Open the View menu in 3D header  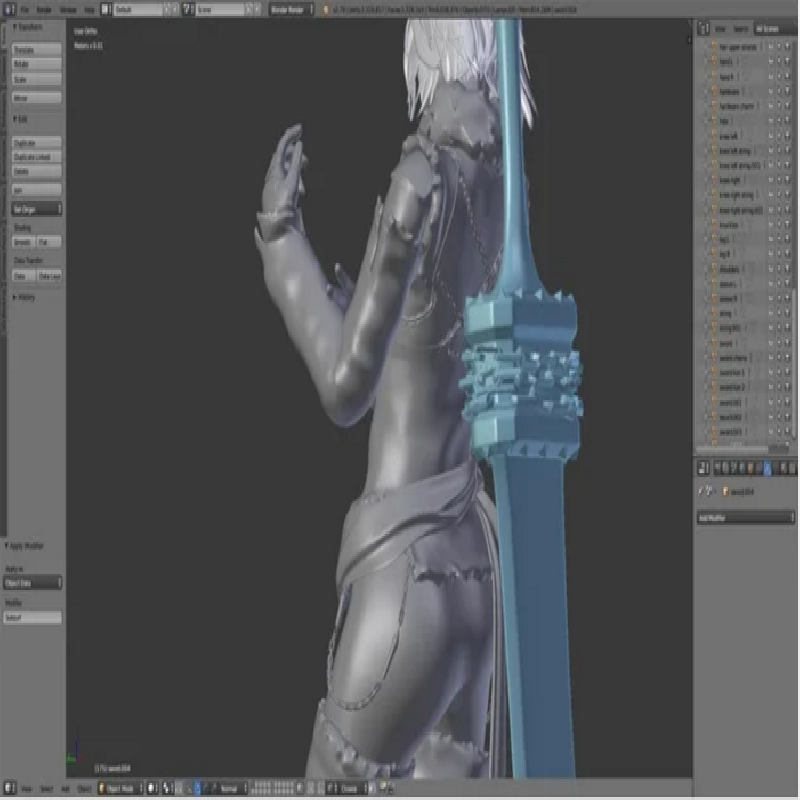pos(27,789)
